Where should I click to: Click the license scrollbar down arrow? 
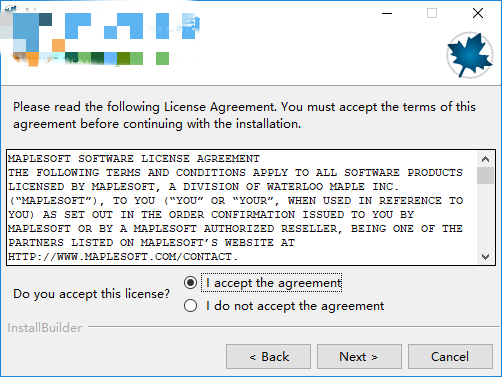[x=485, y=256]
